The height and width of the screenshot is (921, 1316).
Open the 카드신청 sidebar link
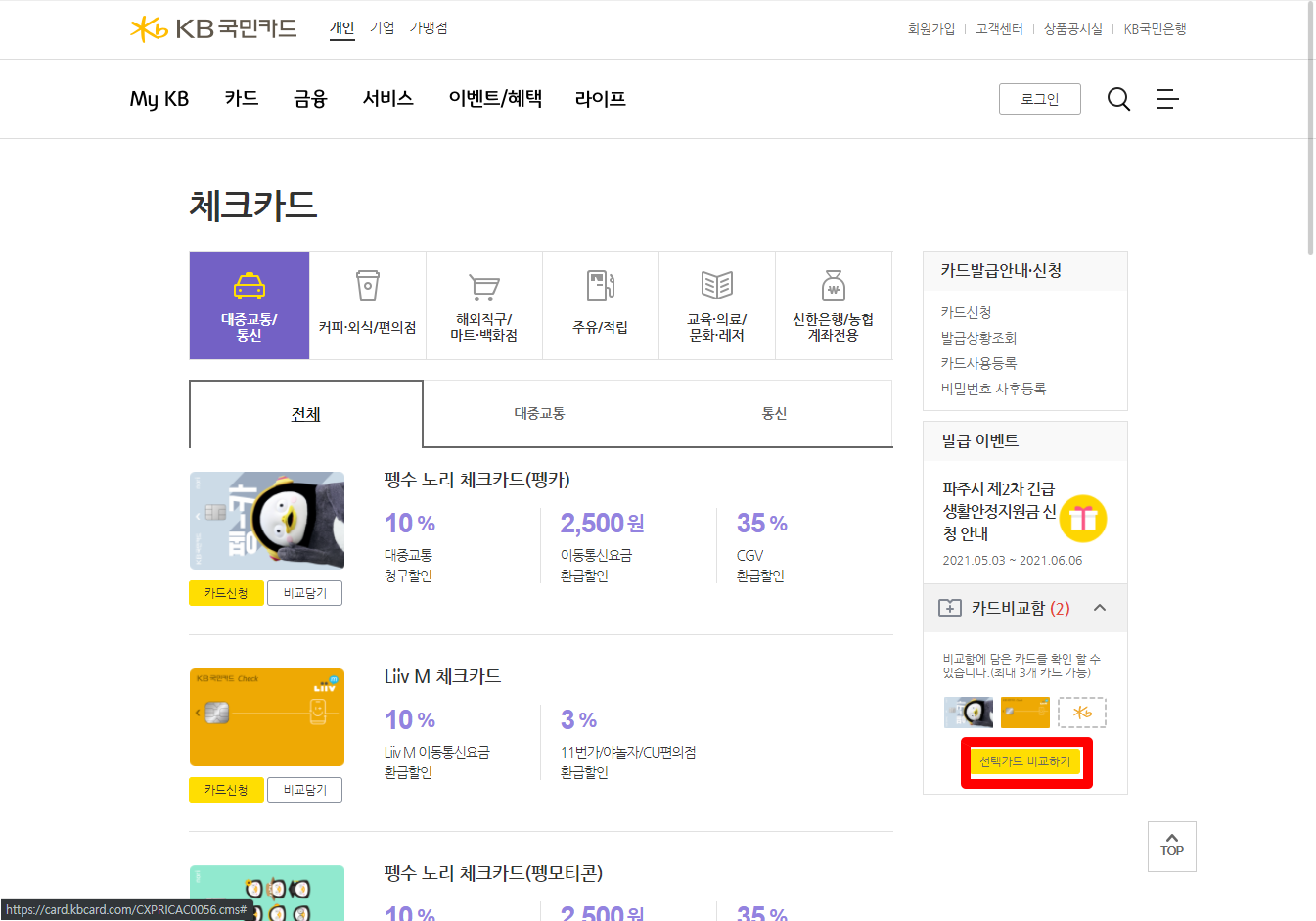pyautogui.click(x=967, y=312)
